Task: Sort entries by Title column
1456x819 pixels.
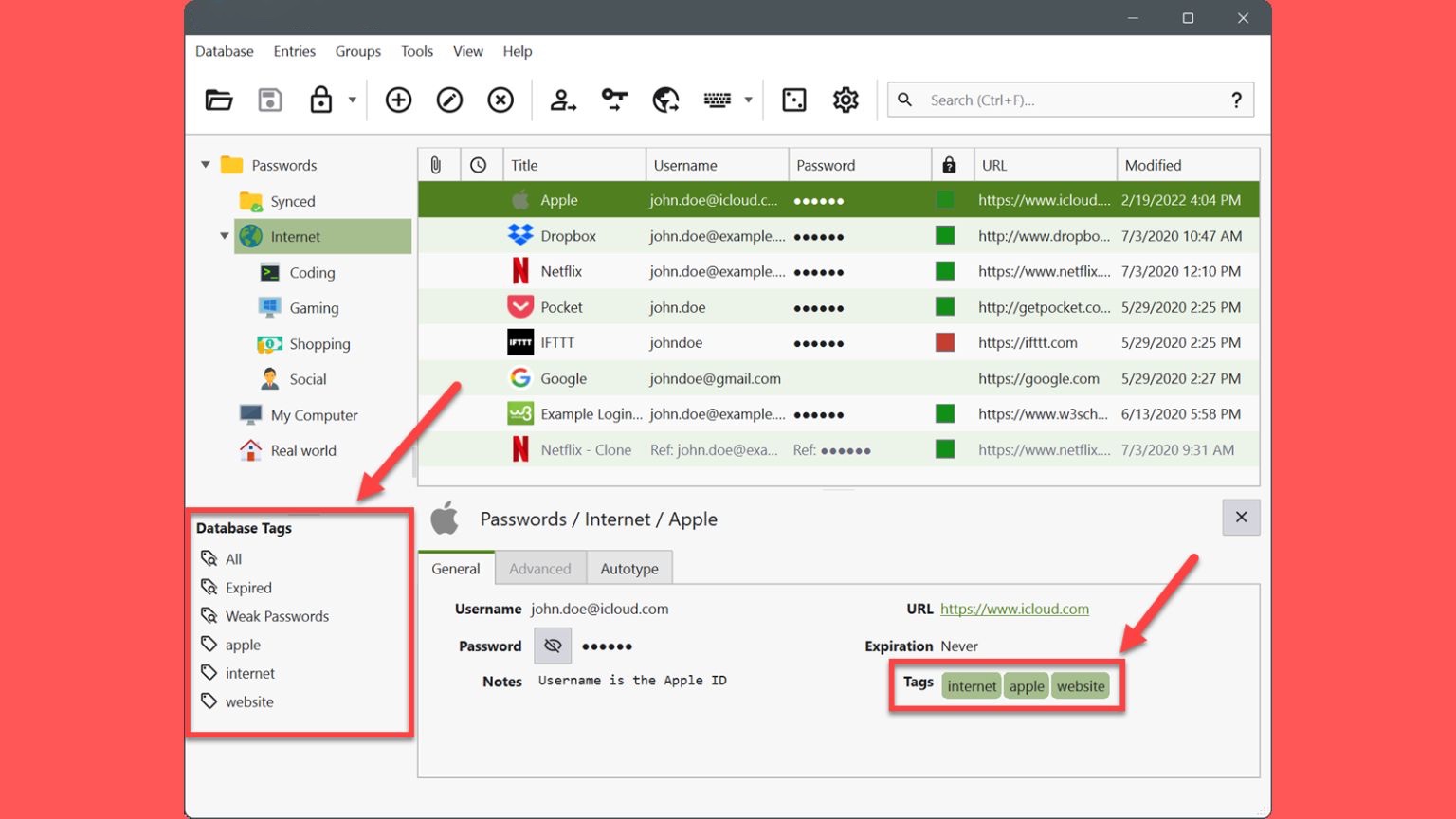Action: (574, 165)
